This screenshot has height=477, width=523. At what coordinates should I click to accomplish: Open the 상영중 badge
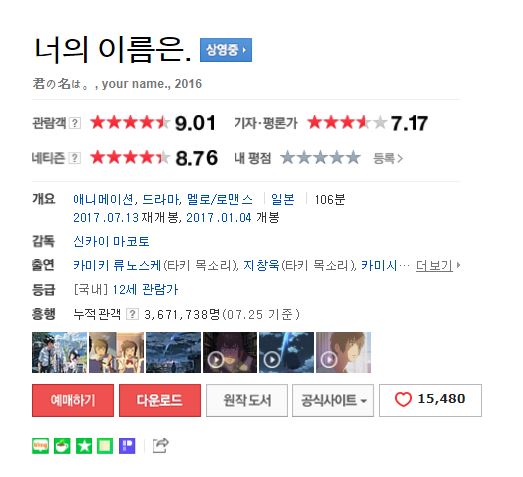[226, 50]
